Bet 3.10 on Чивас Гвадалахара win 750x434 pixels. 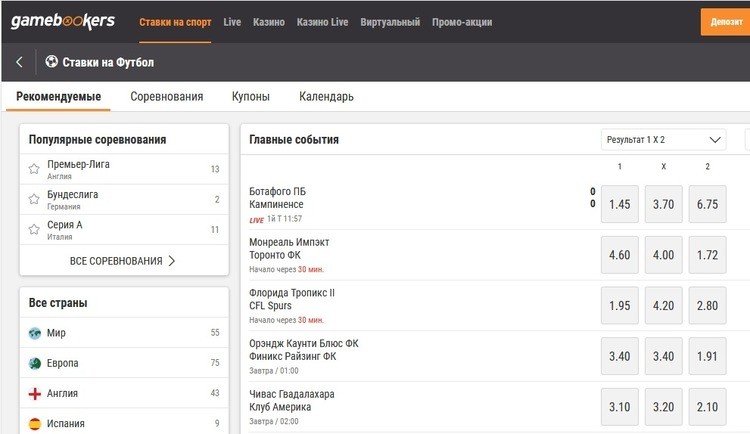pos(619,407)
